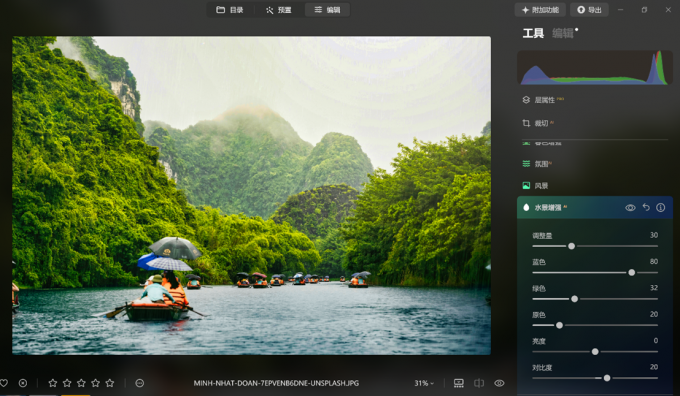Click the file name MINH-NHAT-DOAN-7EPVENB6DNE-UNSPLASH.JPG
680x396 pixels.
(x=276, y=383)
